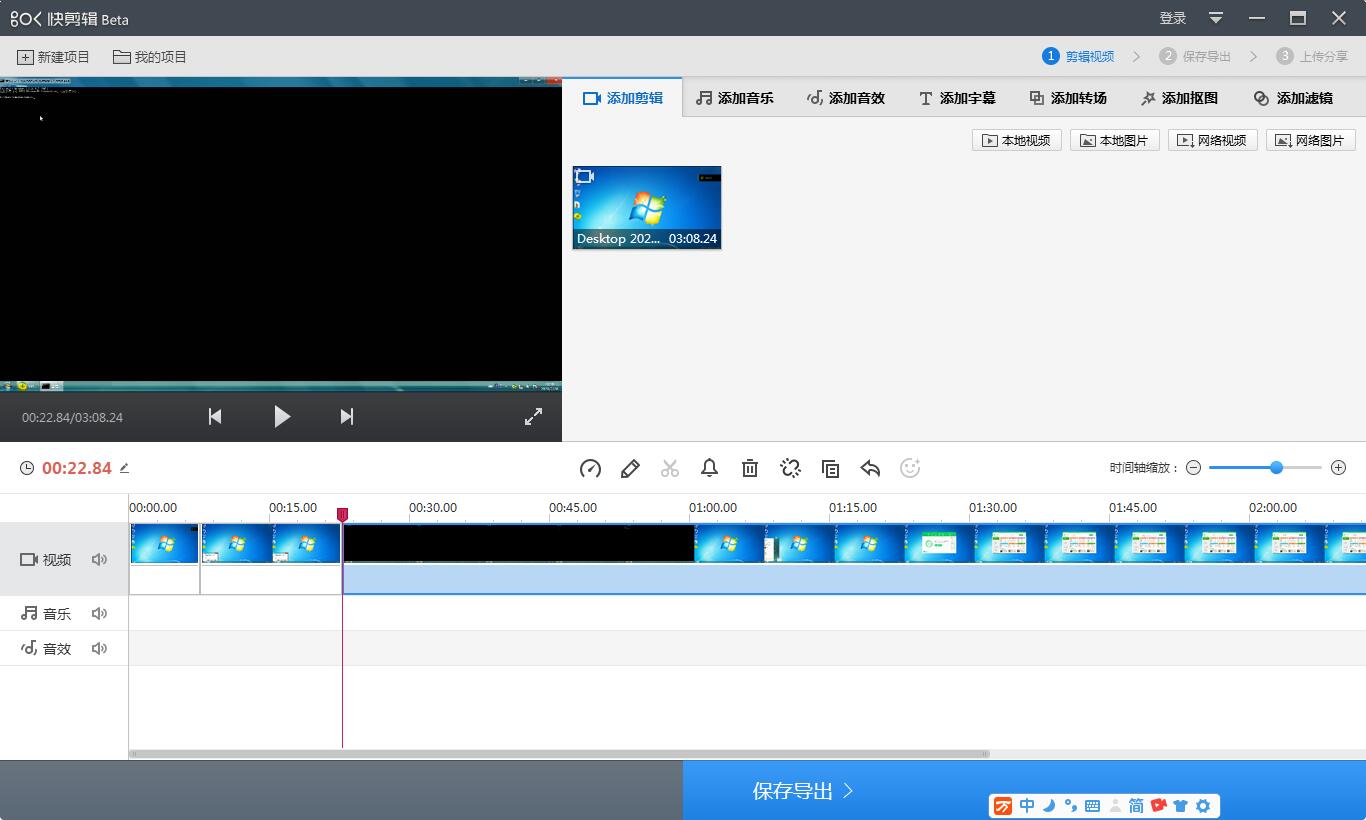Click the broken-link detach audio icon

coord(790,468)
